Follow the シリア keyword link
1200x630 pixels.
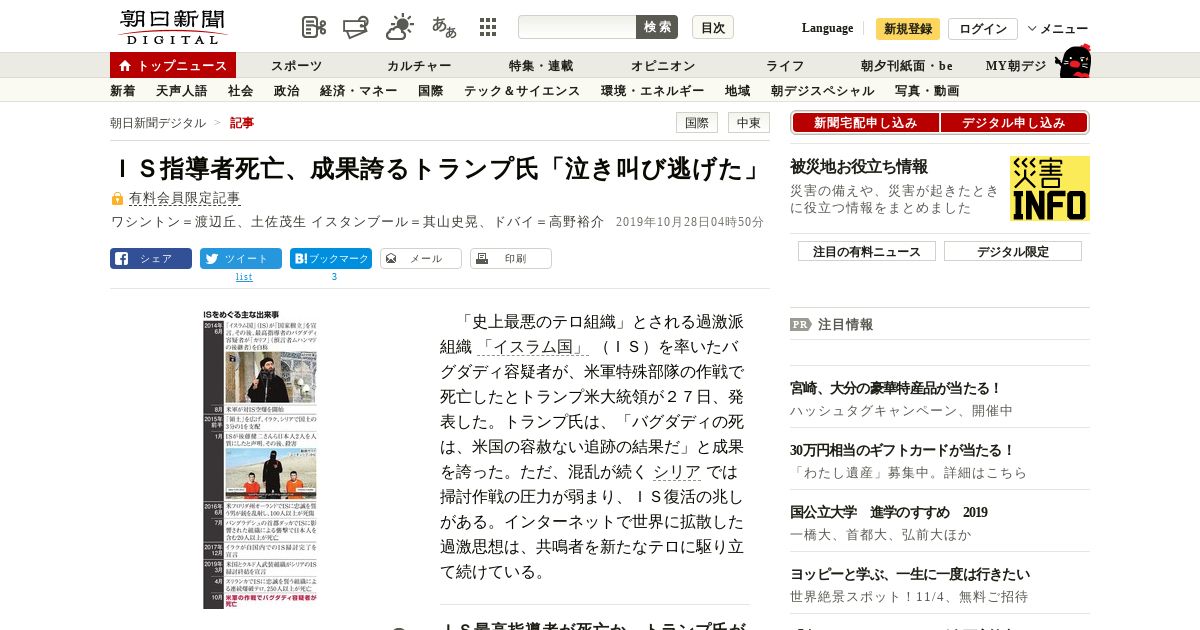pos(676,472)
